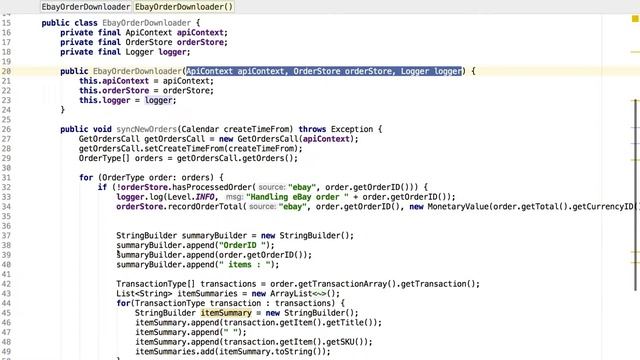Viewport: 640px width, 360px height.
Task: Click this.apiContext on line 21
Action: [114, 81]
